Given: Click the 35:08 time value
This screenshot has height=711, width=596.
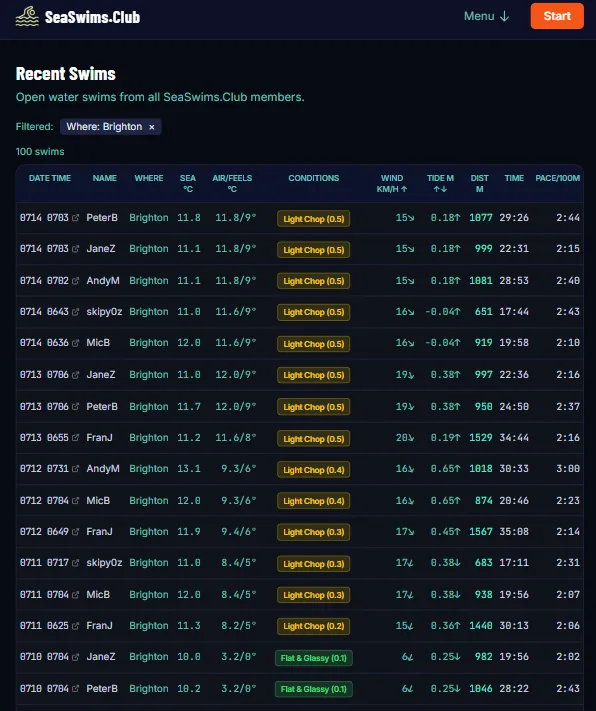Looking at the screenshot, I should (x=514, y=531).
